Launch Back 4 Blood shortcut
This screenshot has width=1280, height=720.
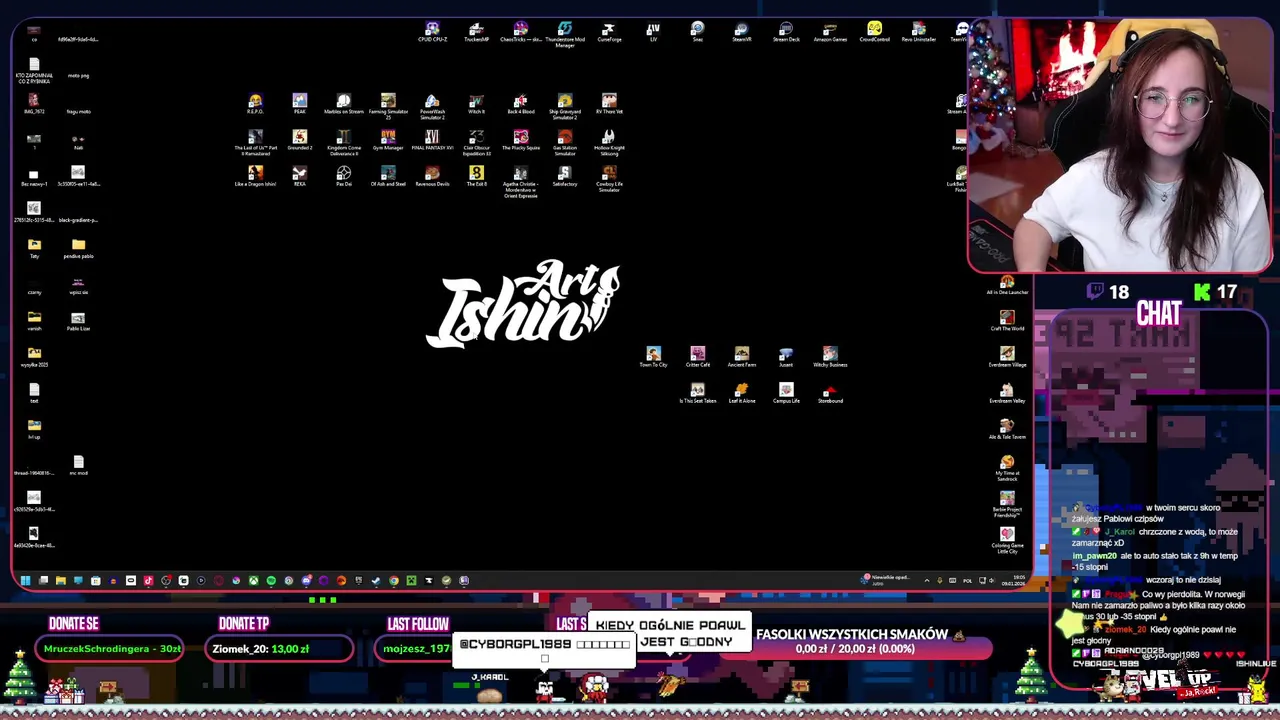pyautogui.click(x=520, y=104)
